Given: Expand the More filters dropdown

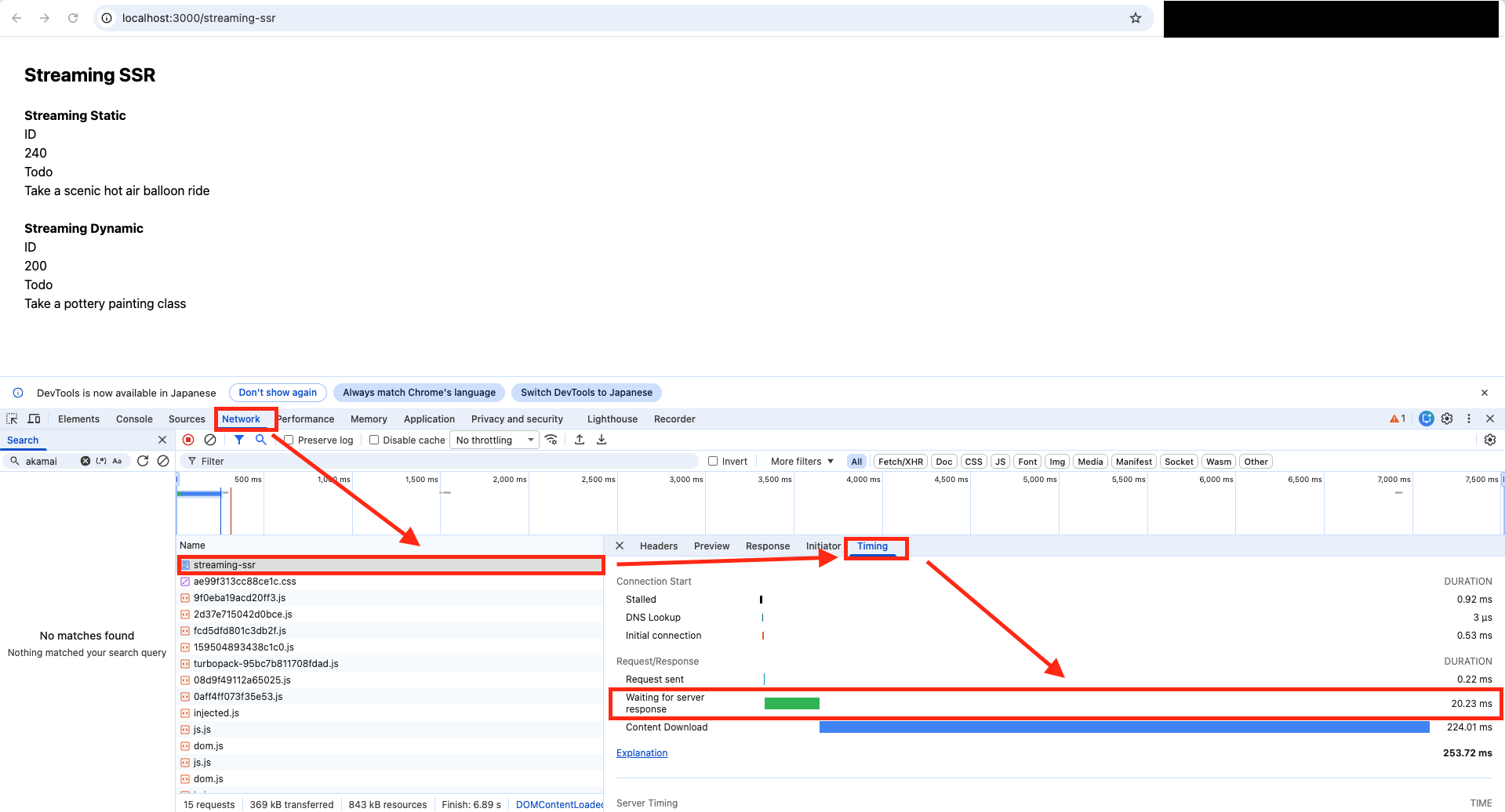Looking at the screenshot, I should 802,461.
